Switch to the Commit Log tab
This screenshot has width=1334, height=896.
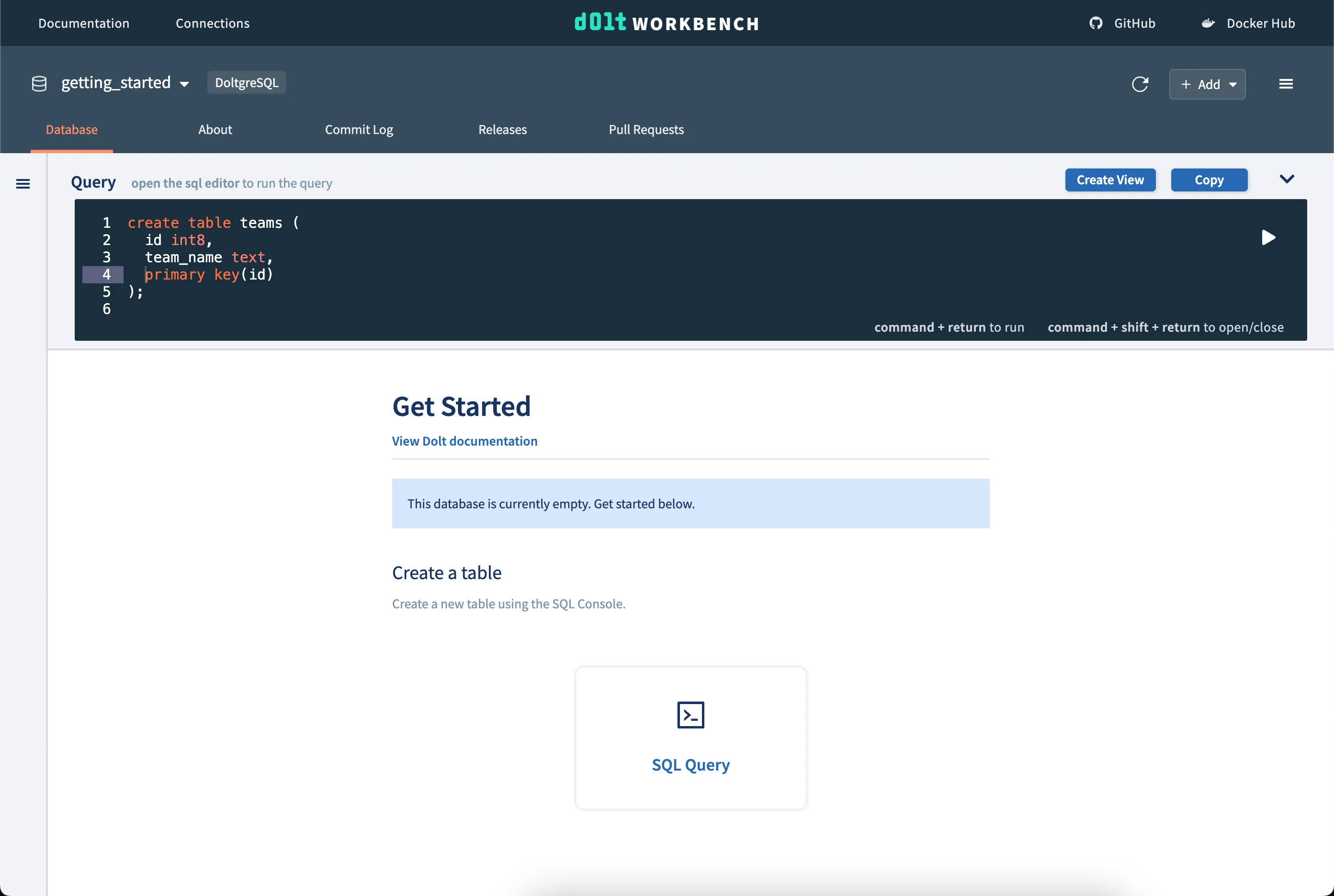click(359, 130)
